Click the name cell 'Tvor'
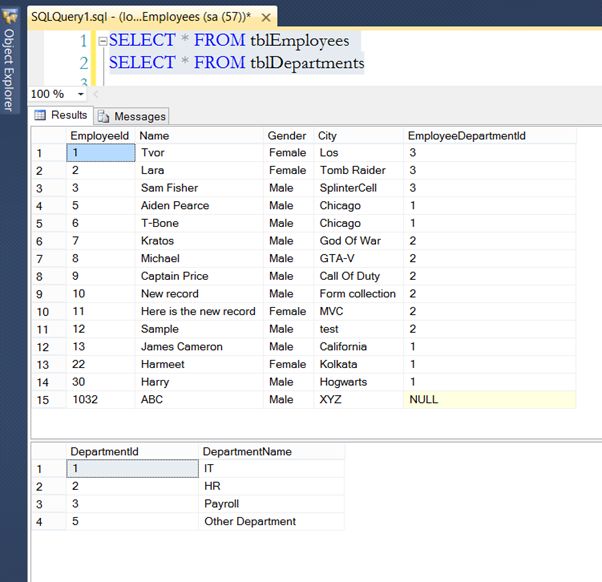The image size is (602, 582). tap(199, 152)
